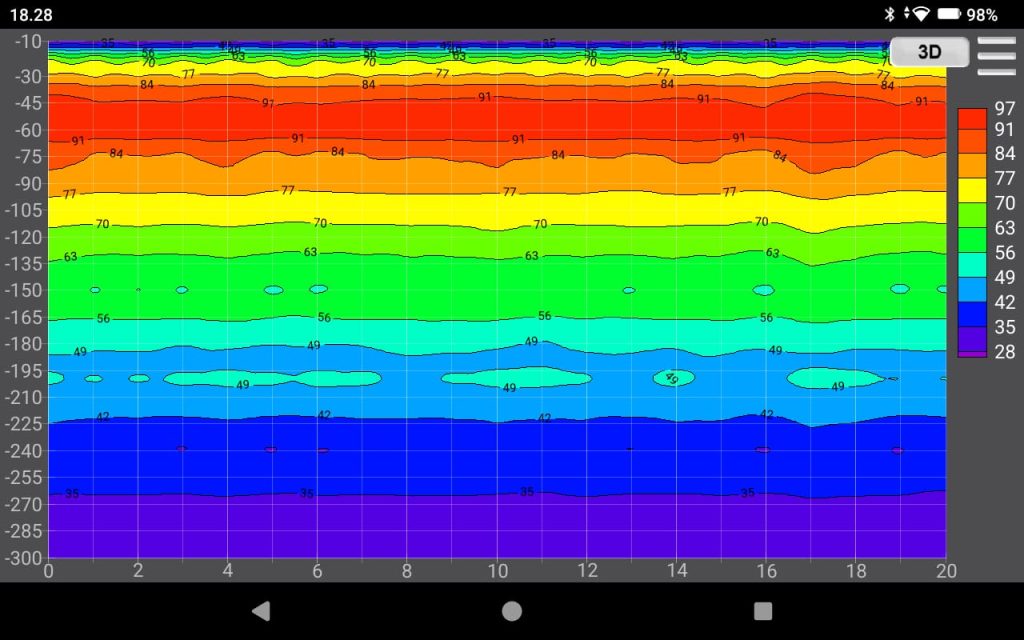Tap the Android back navigation button

(x=261, y=611)
